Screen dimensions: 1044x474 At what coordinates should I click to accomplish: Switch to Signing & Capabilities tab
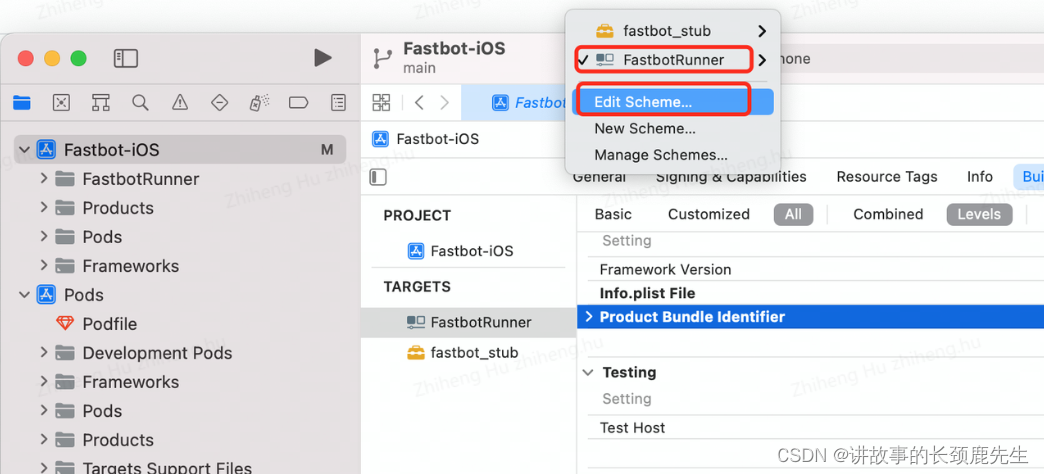[731, 177]
